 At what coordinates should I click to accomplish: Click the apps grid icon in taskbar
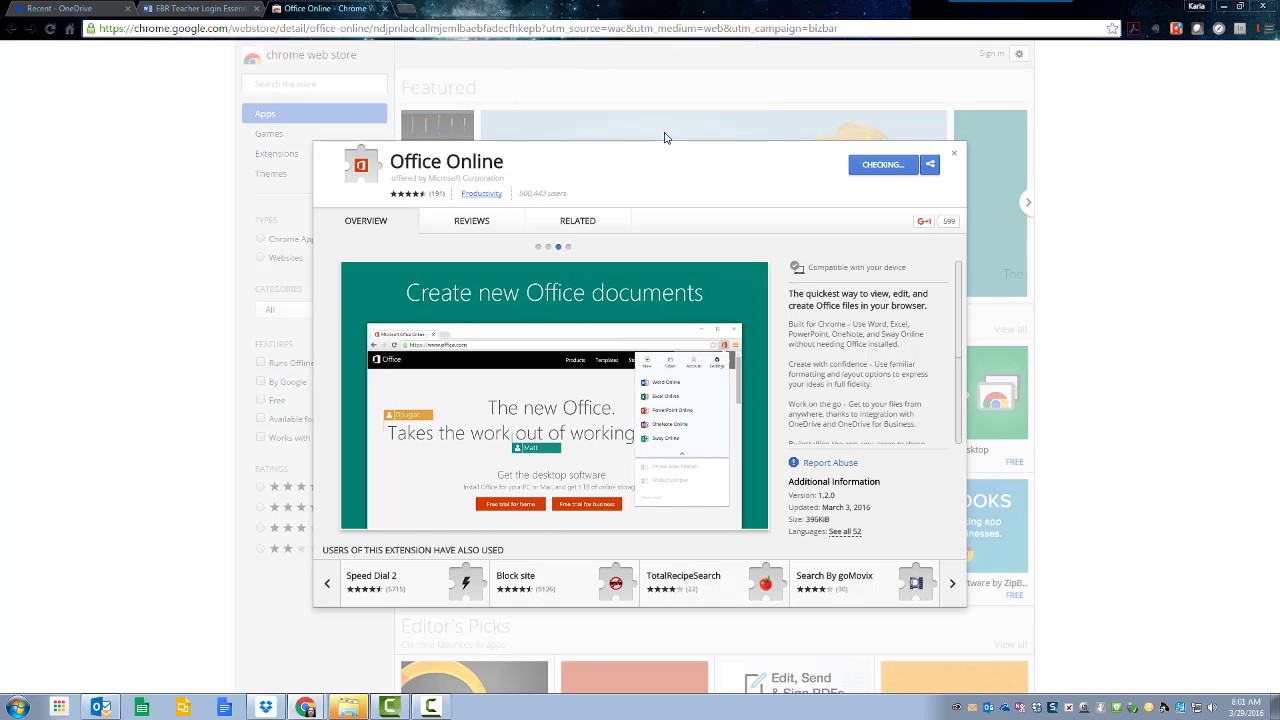[59, 707]
